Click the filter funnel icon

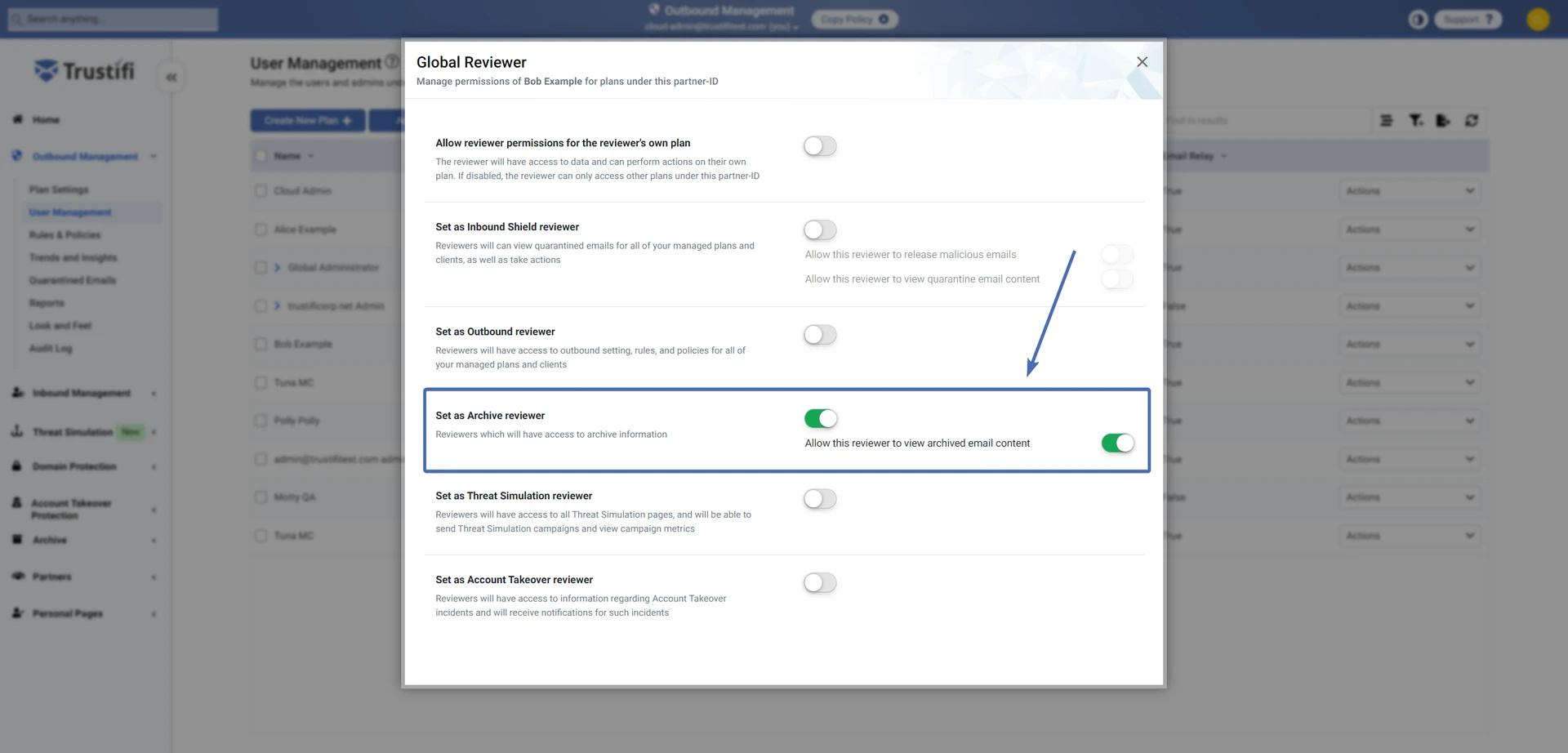(x=1415, y=121)
